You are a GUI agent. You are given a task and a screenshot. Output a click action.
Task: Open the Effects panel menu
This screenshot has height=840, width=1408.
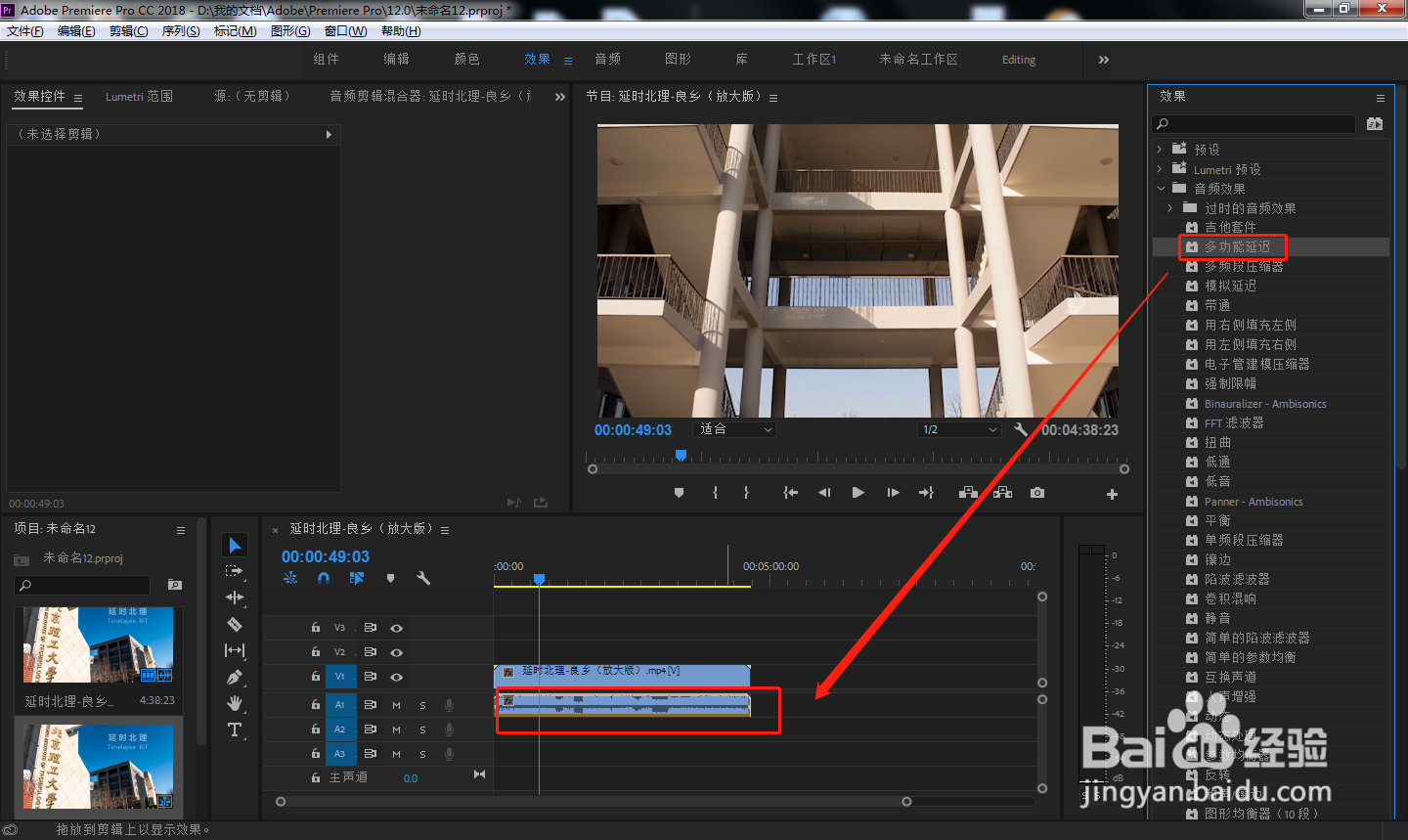pos(1381,98)
